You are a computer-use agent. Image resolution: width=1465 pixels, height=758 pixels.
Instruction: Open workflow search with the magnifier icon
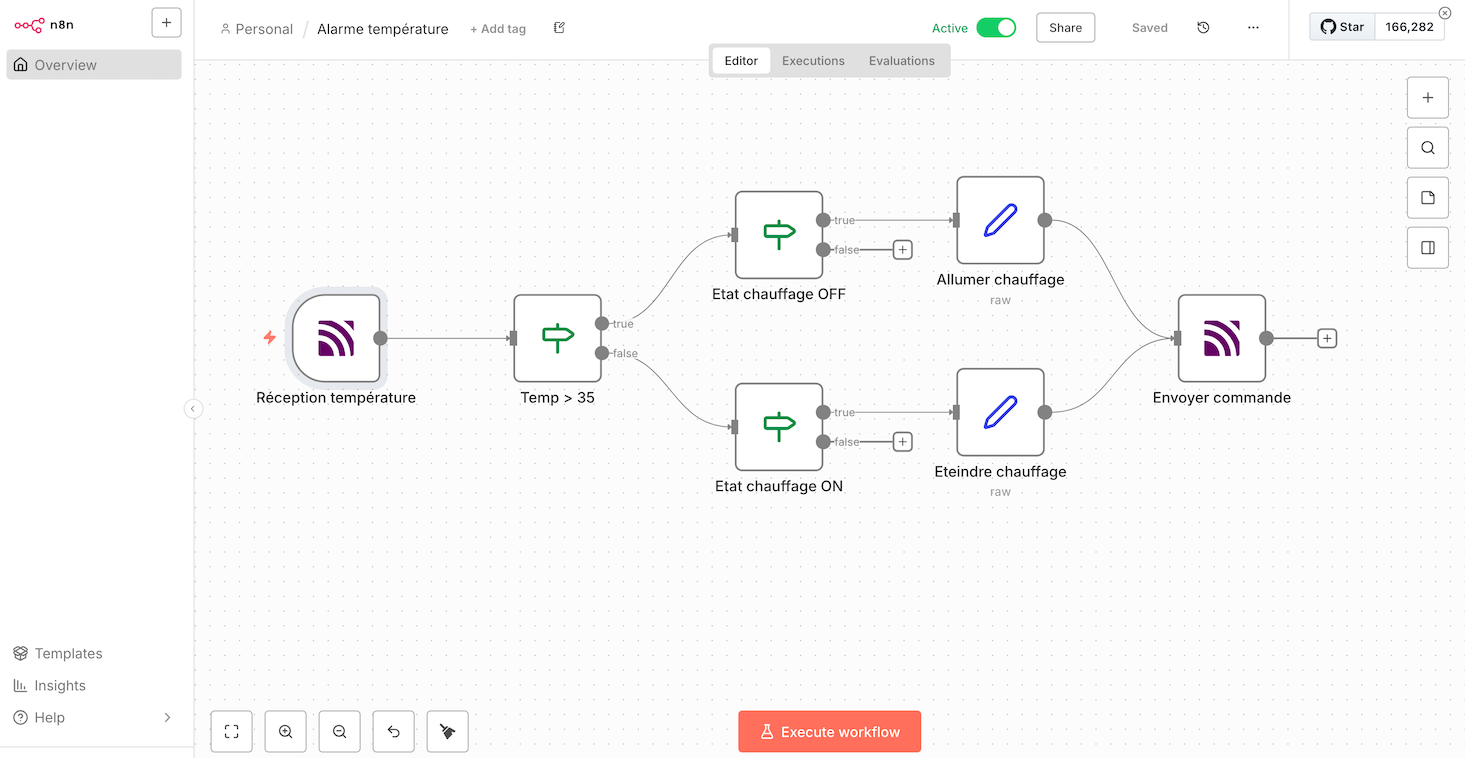(x=1427, y=147)
